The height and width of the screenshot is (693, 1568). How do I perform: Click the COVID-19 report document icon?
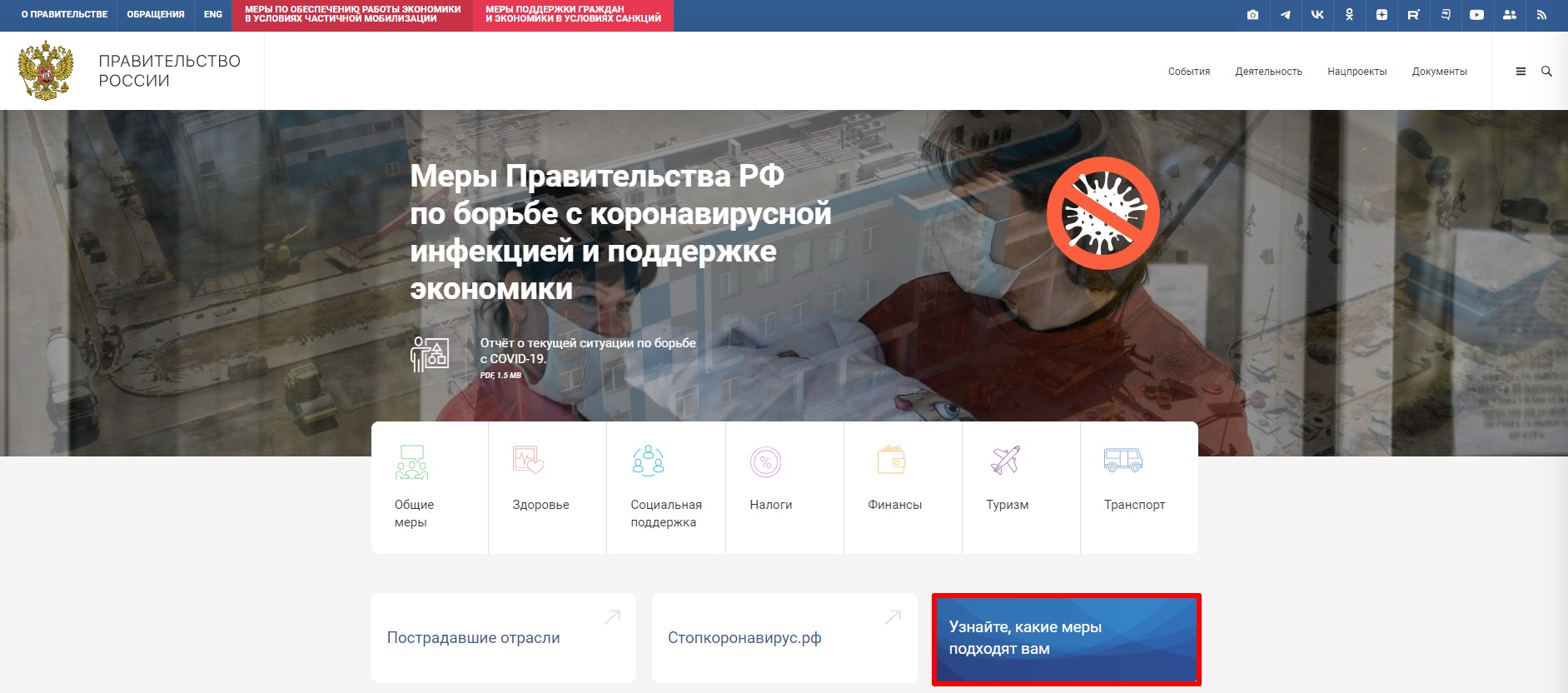pos(430,354)
